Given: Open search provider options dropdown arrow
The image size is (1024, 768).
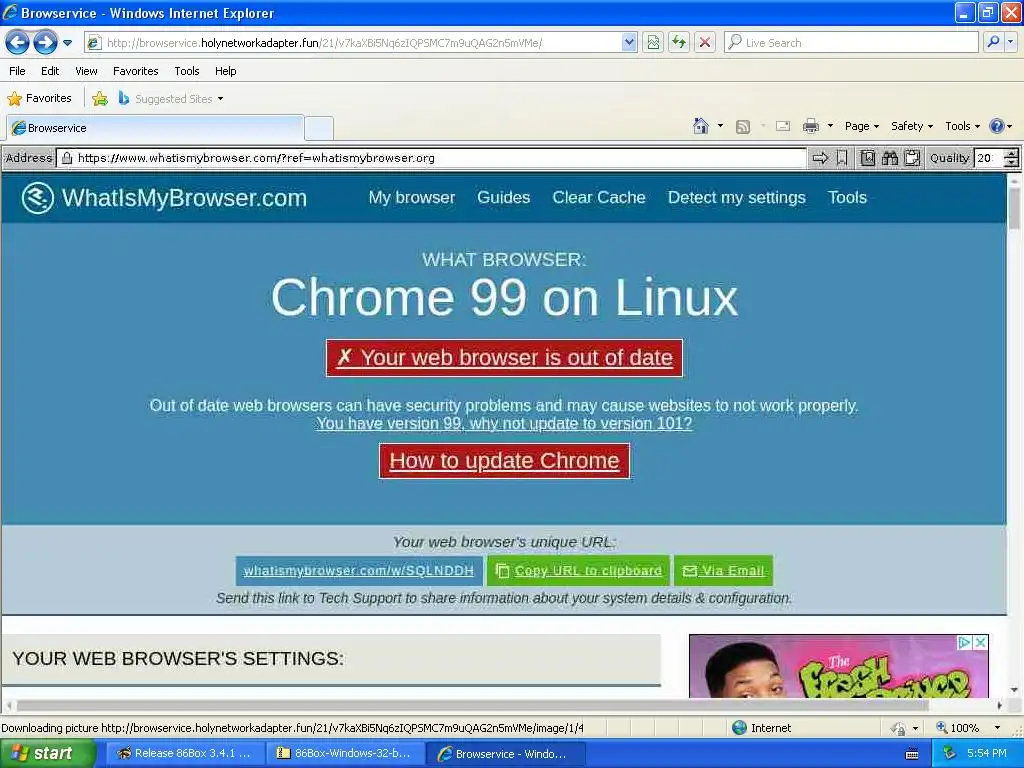Looking at the screenshot, I should pos(1011,42).
